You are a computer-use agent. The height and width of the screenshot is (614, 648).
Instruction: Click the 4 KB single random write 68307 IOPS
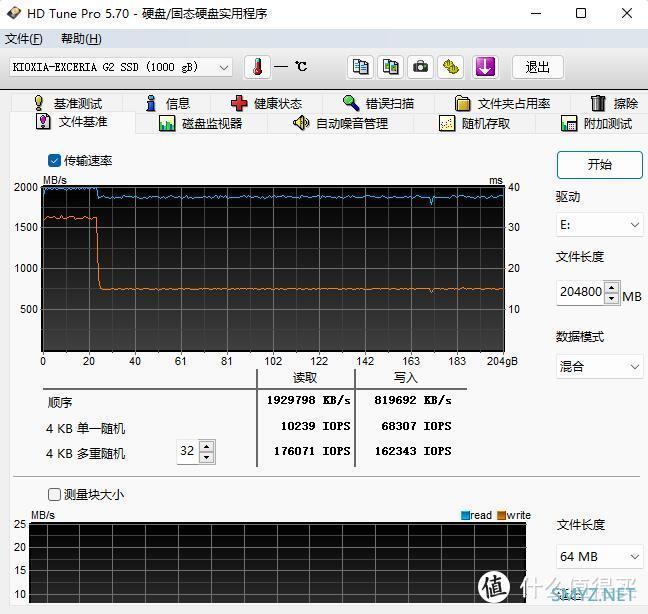coord(416,426)
